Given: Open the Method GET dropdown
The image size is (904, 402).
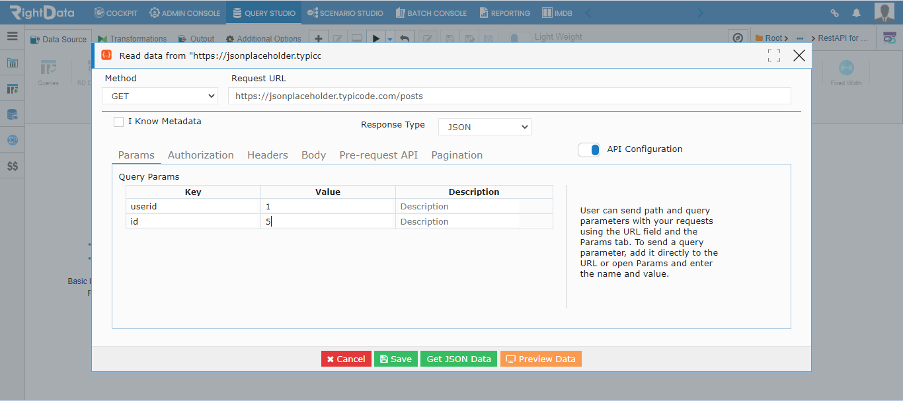Looking at the screenshot, I should click(x=160, y=96).
